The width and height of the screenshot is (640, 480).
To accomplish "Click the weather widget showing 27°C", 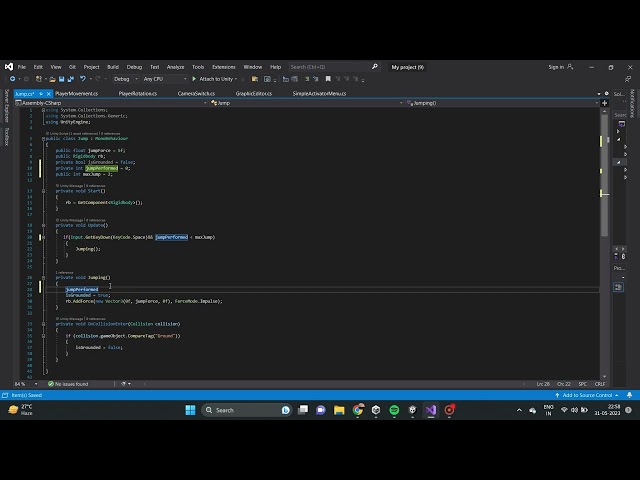I will 20,410.
